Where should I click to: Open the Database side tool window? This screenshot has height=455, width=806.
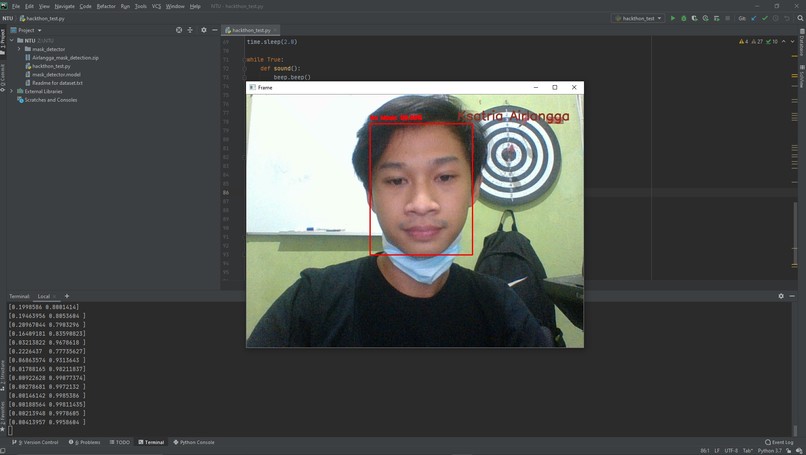tap(801, 43)
